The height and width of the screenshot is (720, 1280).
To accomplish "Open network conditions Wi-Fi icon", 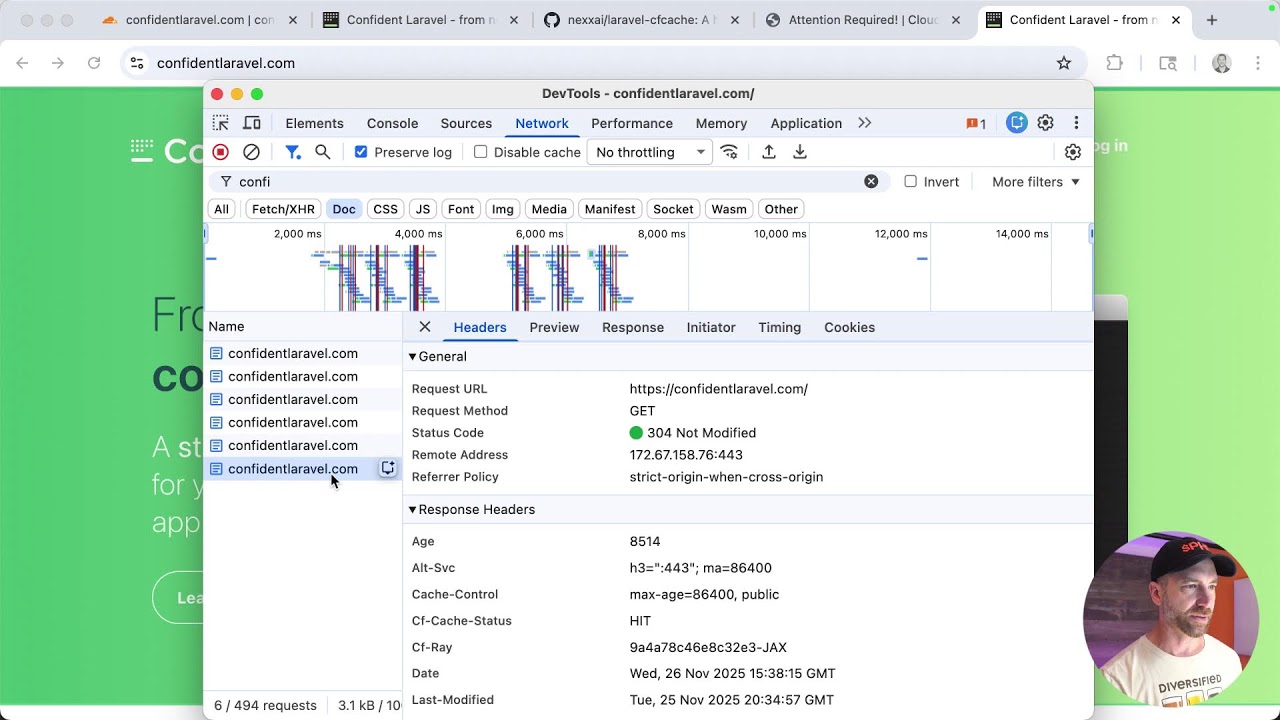I will click(729, 152).
